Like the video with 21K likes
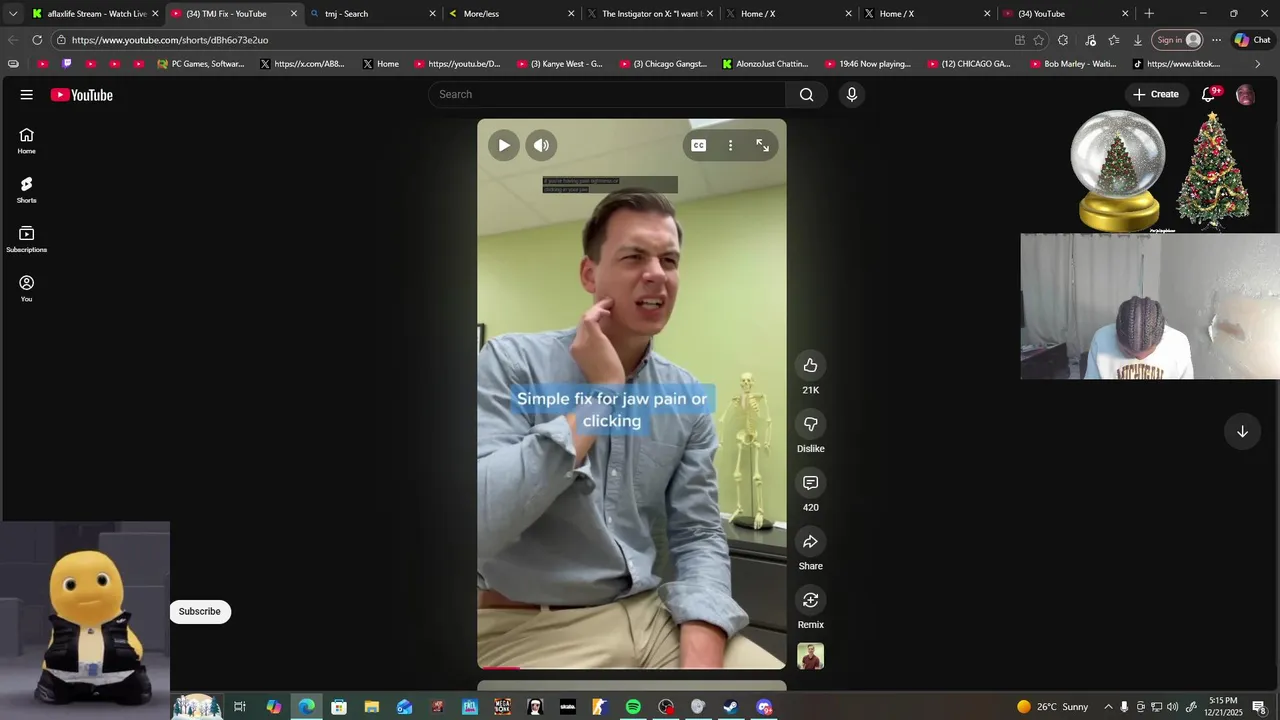This screenshot has height=720, width=1280. (811, 365)
